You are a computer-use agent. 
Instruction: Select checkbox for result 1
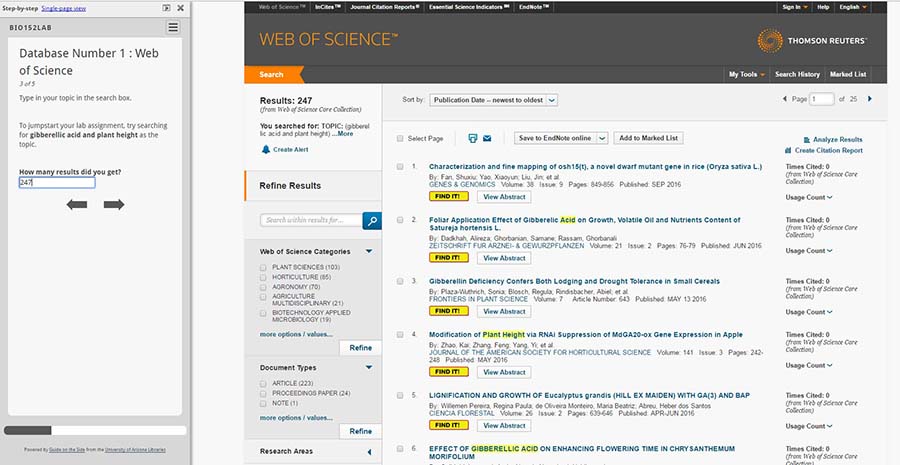(400, 166)
